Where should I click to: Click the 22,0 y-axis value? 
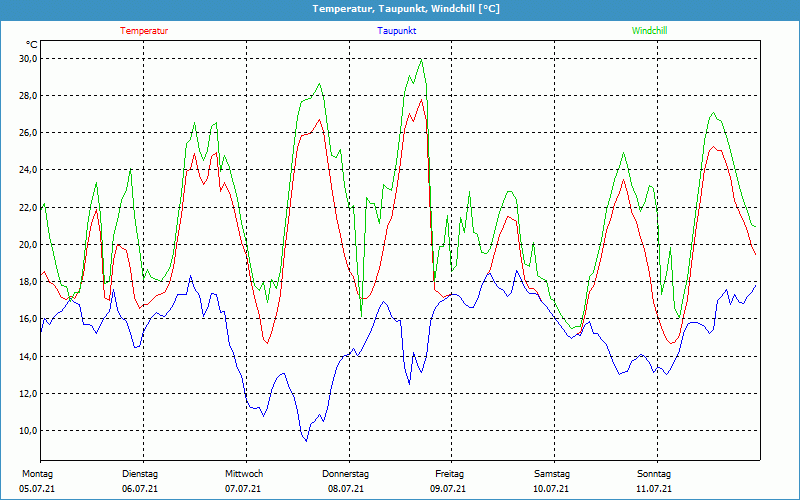click(x=28, y=207)
